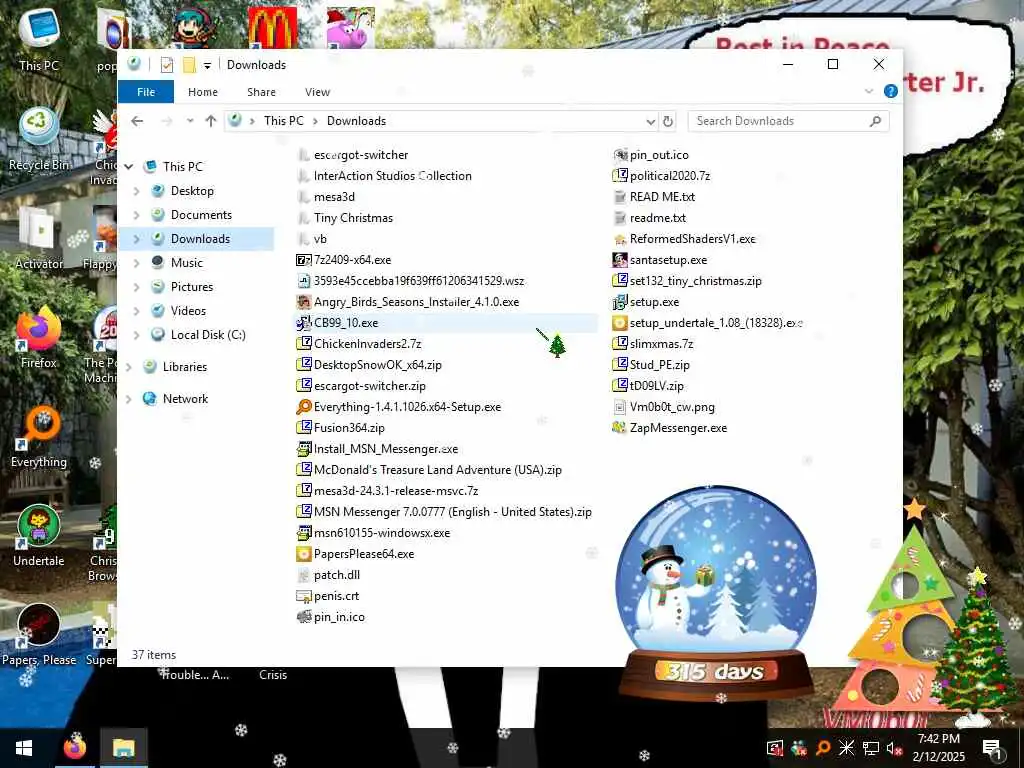Viewport: 1024px width, 768px height.
Task: Select the Vm0b0t_cw.png file
Action: tap(664, 407)
